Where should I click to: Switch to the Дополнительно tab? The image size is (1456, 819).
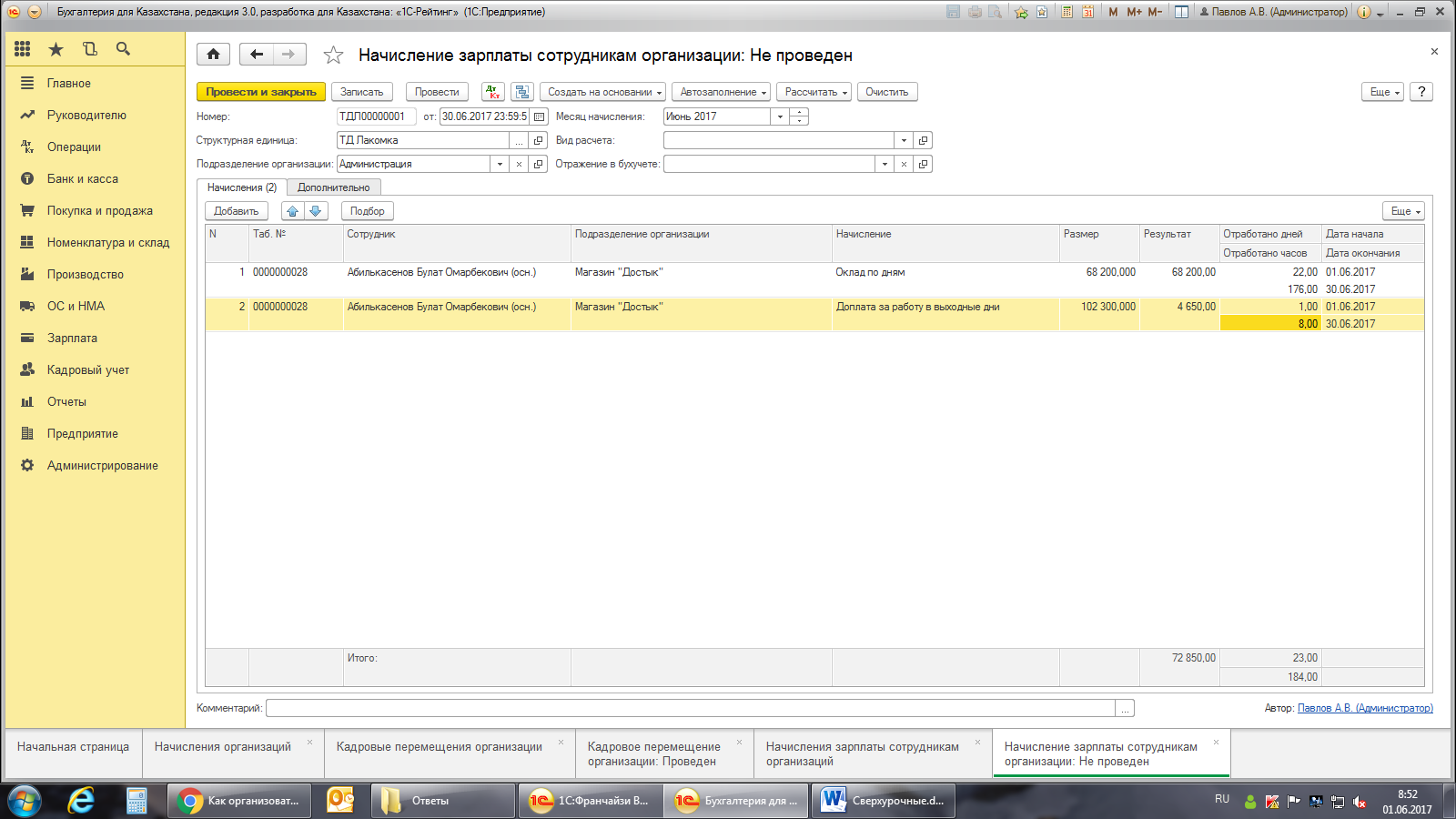[x=334, y=187]
